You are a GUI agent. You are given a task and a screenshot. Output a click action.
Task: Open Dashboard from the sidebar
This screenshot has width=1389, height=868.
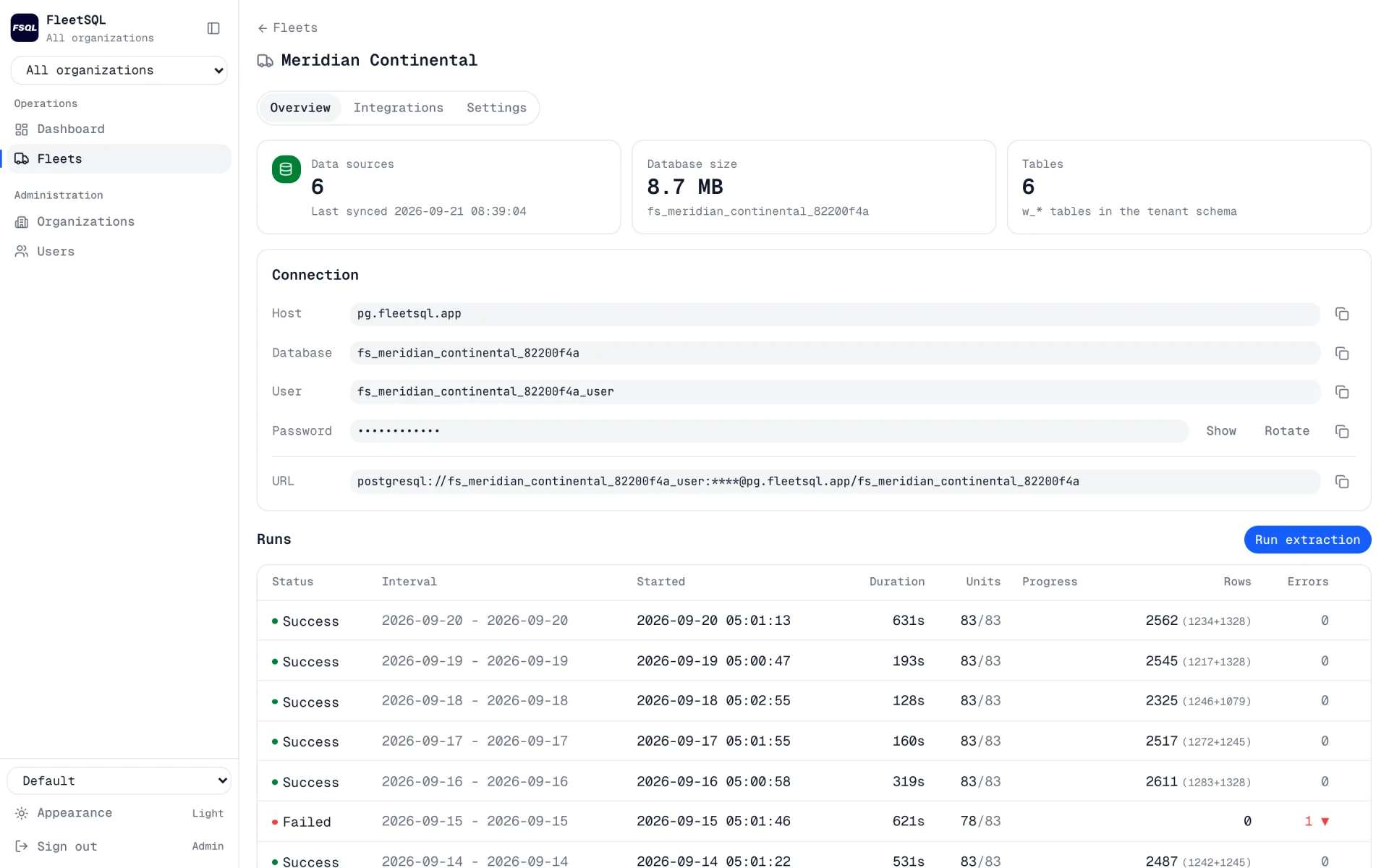coord(119,129)
